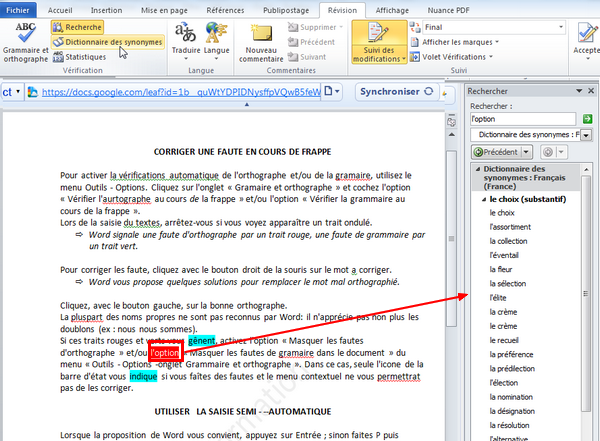Click the Précédent button in research pane
The width and height of the screenshot is (600, 441).
click(496, 152)
